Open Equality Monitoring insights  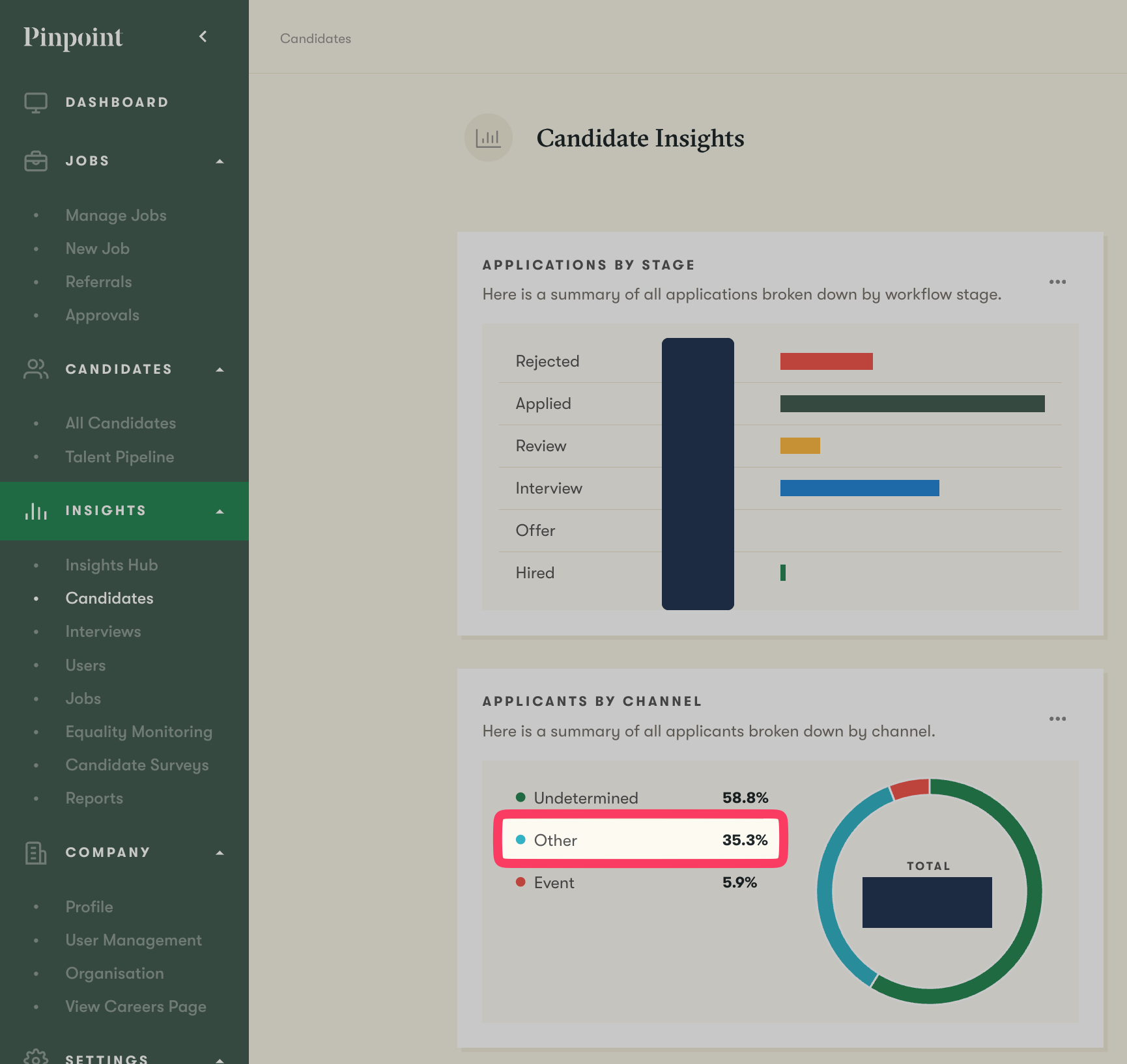(139, 732)
